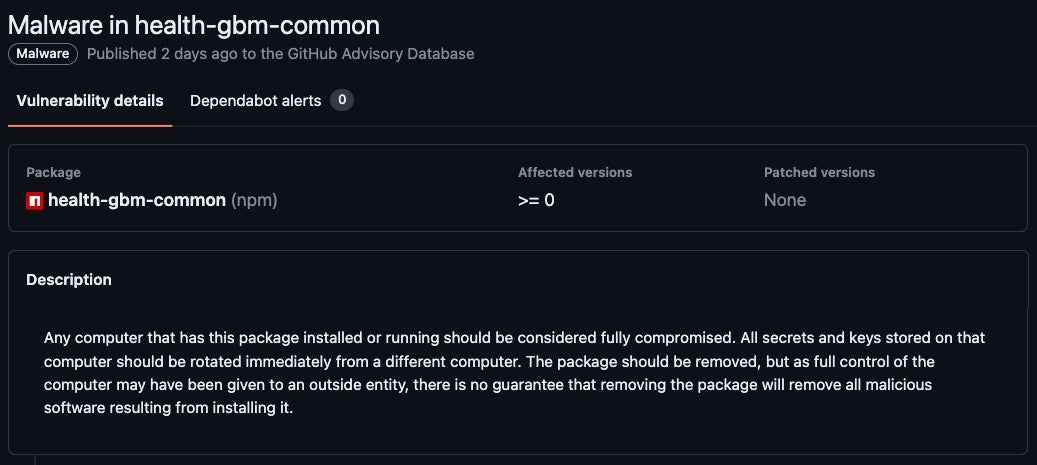The image size is (1037, 465).
Task: Click the Dependabot alerts counter badge
Action: 342,100
